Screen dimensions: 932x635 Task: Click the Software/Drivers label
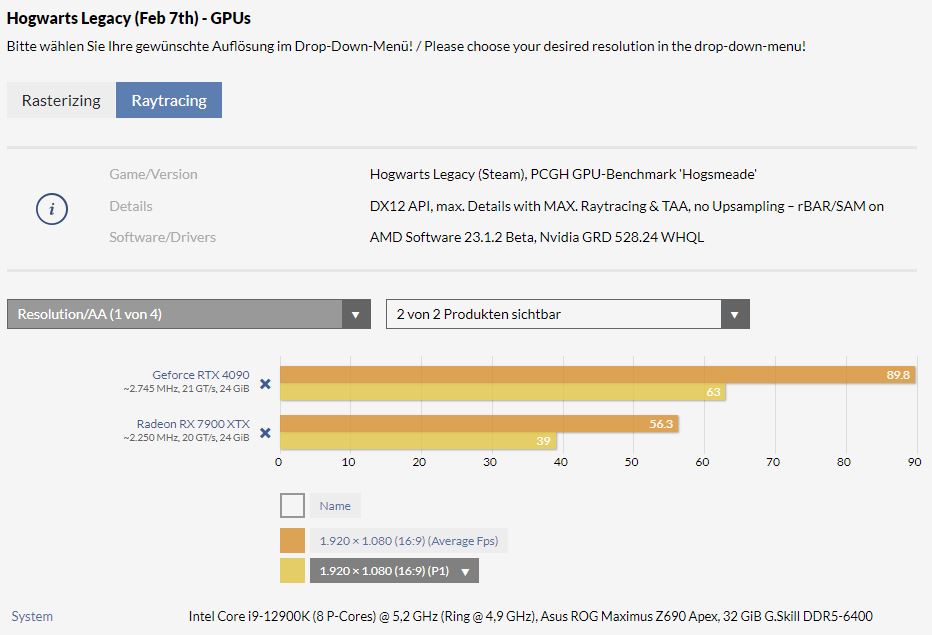[x=162, y=237]
